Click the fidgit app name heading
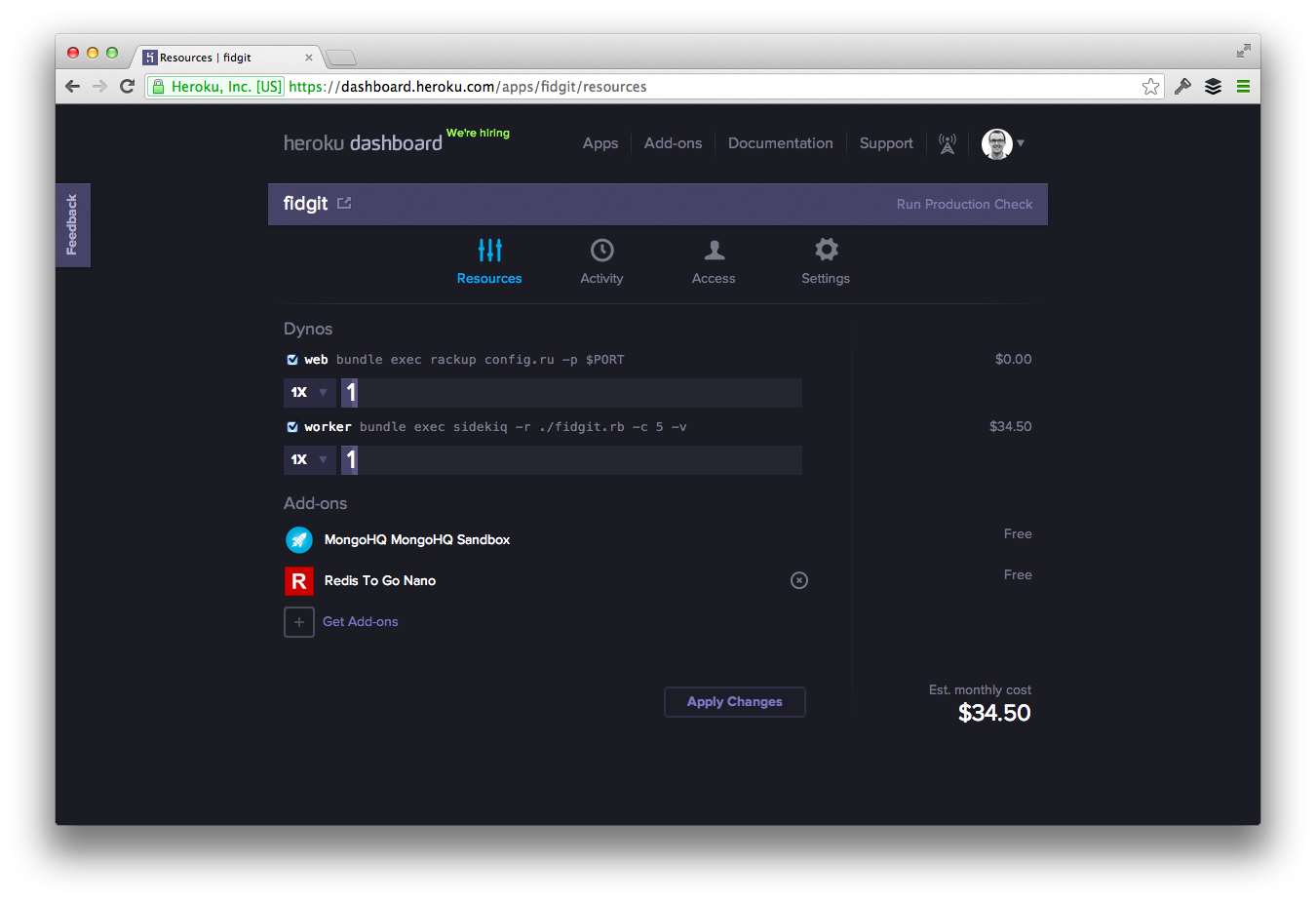Image resolution: width=1316 pixels, height=902 pixels. (305, 204)
